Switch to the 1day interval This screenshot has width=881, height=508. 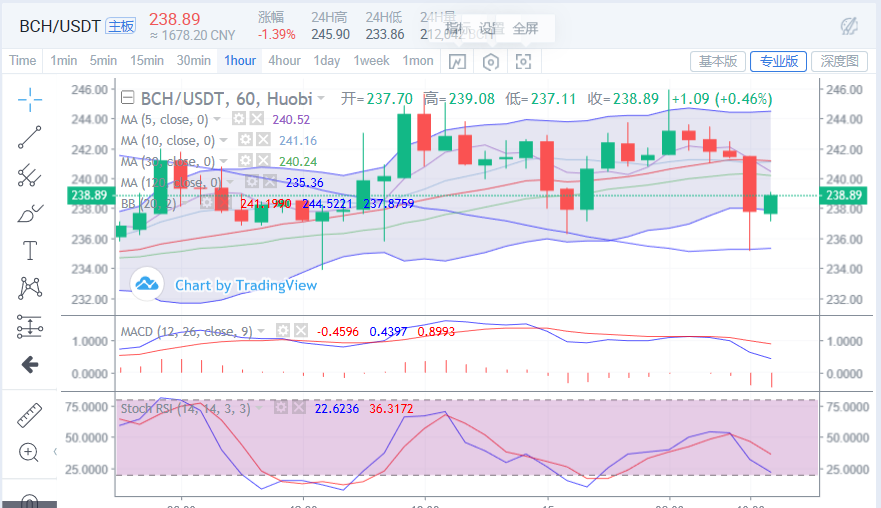click(326, 61)
